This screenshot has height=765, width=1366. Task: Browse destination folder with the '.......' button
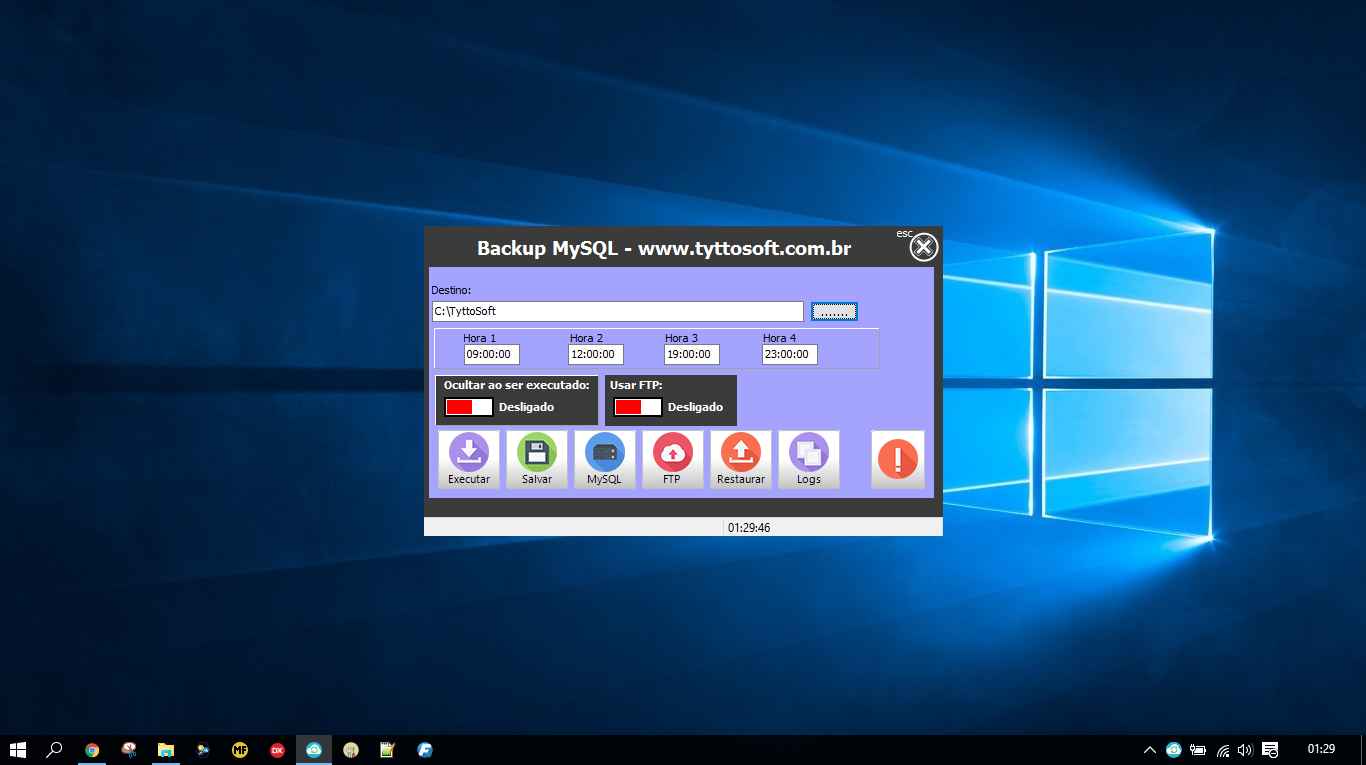pyautogui.click(x=834, y=312)
